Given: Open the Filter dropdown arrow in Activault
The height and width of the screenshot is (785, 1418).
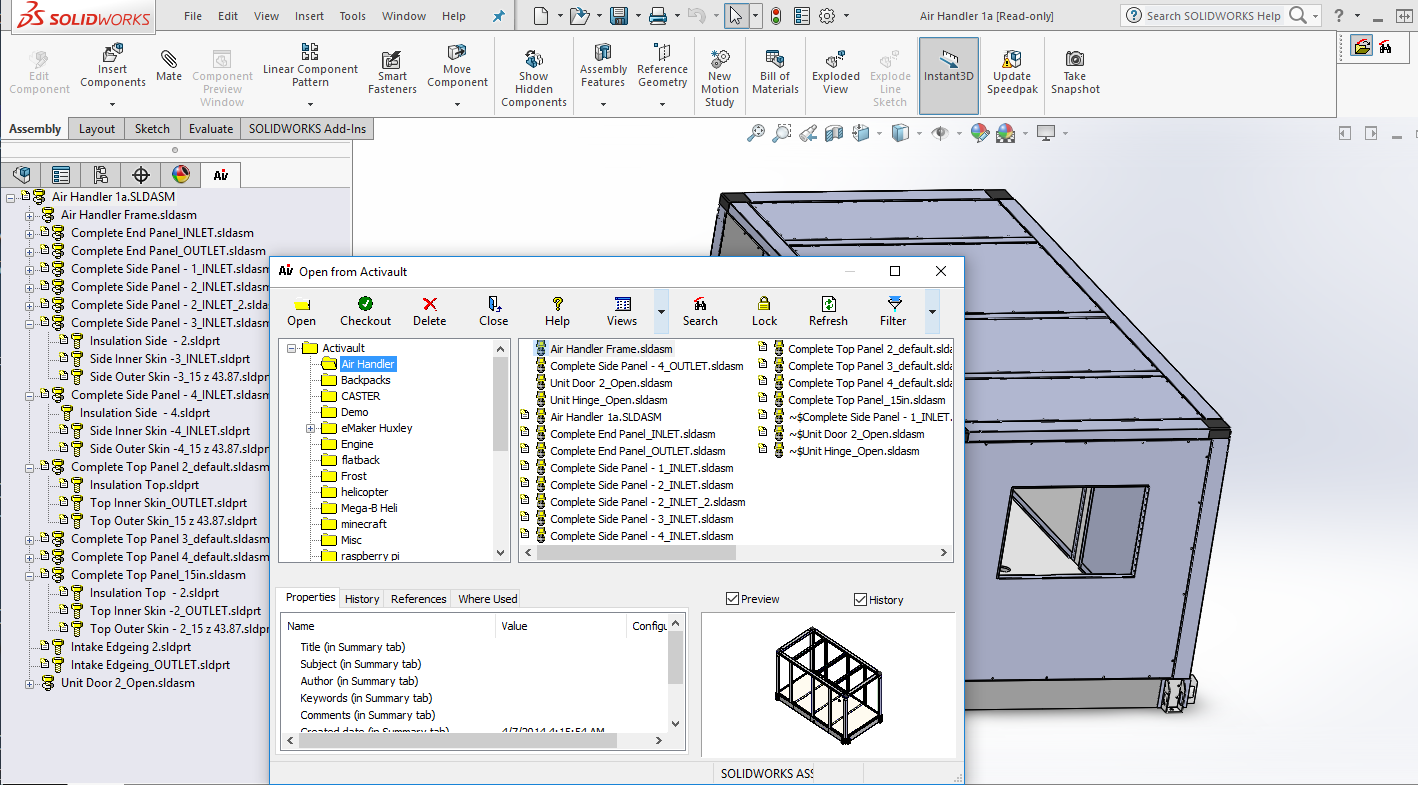Looking at the screenshot, I should point(932,312).
